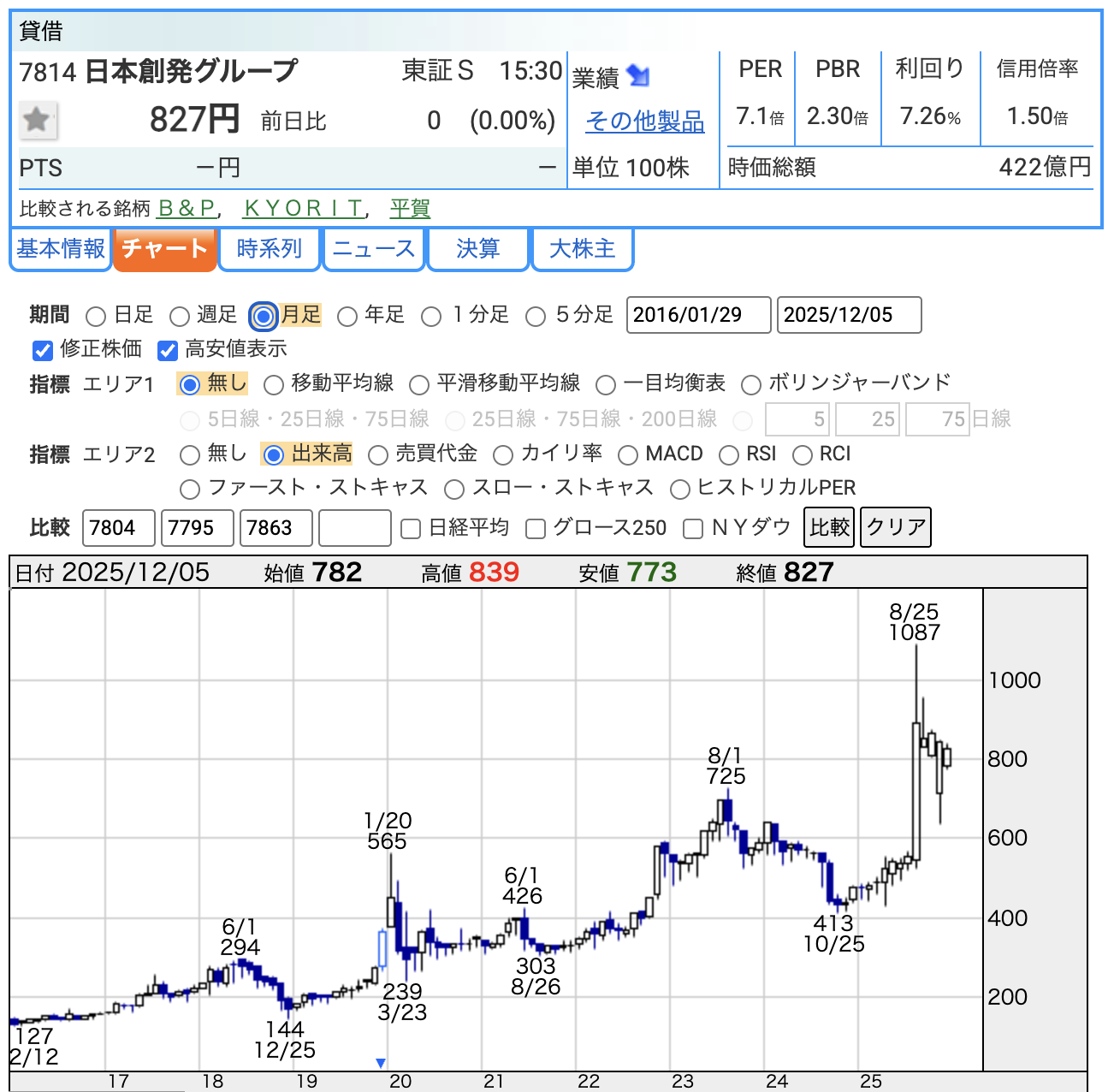Select ボリンジャーバンド indicator radio
Viewport: 1114px width, 1092px height.
coord(751,385)
